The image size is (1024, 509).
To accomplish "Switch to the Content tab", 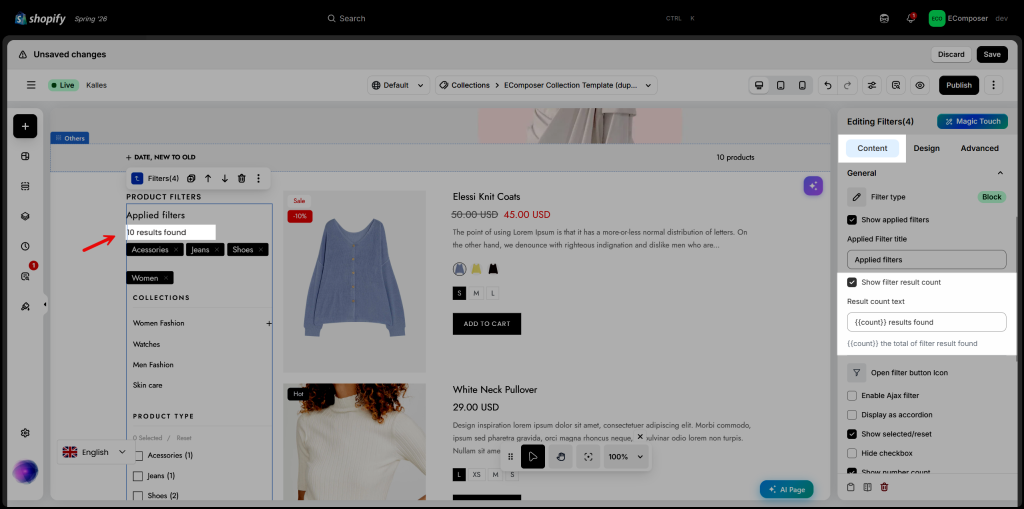I will (872, 148).
